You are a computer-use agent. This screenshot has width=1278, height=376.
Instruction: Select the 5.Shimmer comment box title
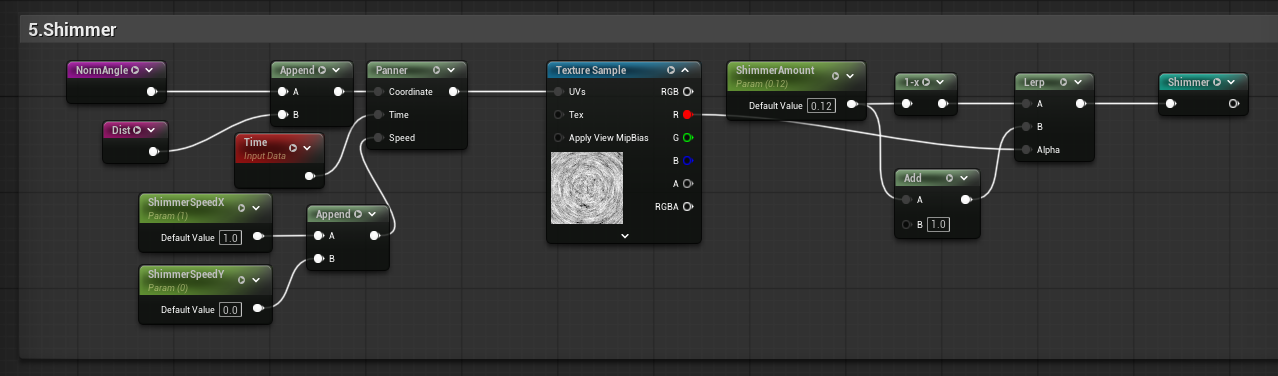pyautogui.click(x=73, y=30)
